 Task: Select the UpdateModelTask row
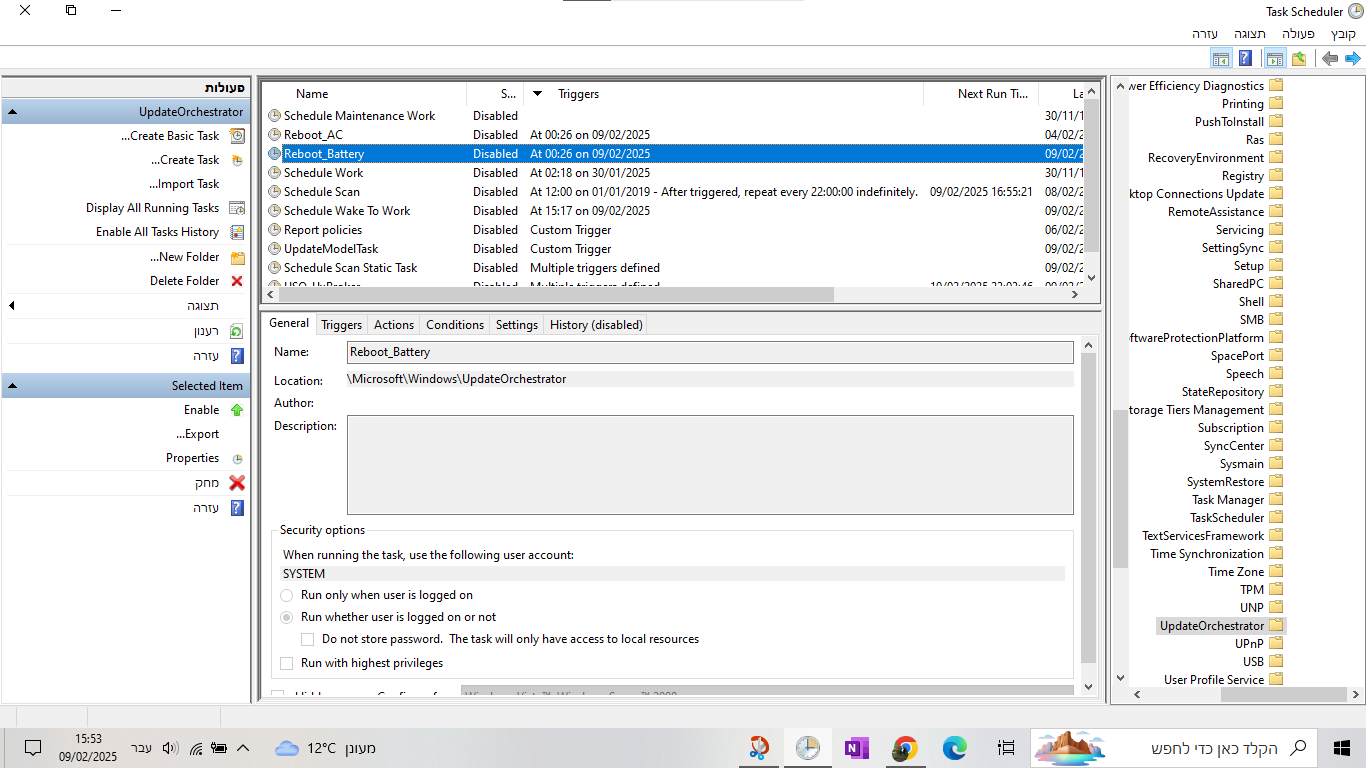coord(675,249)
